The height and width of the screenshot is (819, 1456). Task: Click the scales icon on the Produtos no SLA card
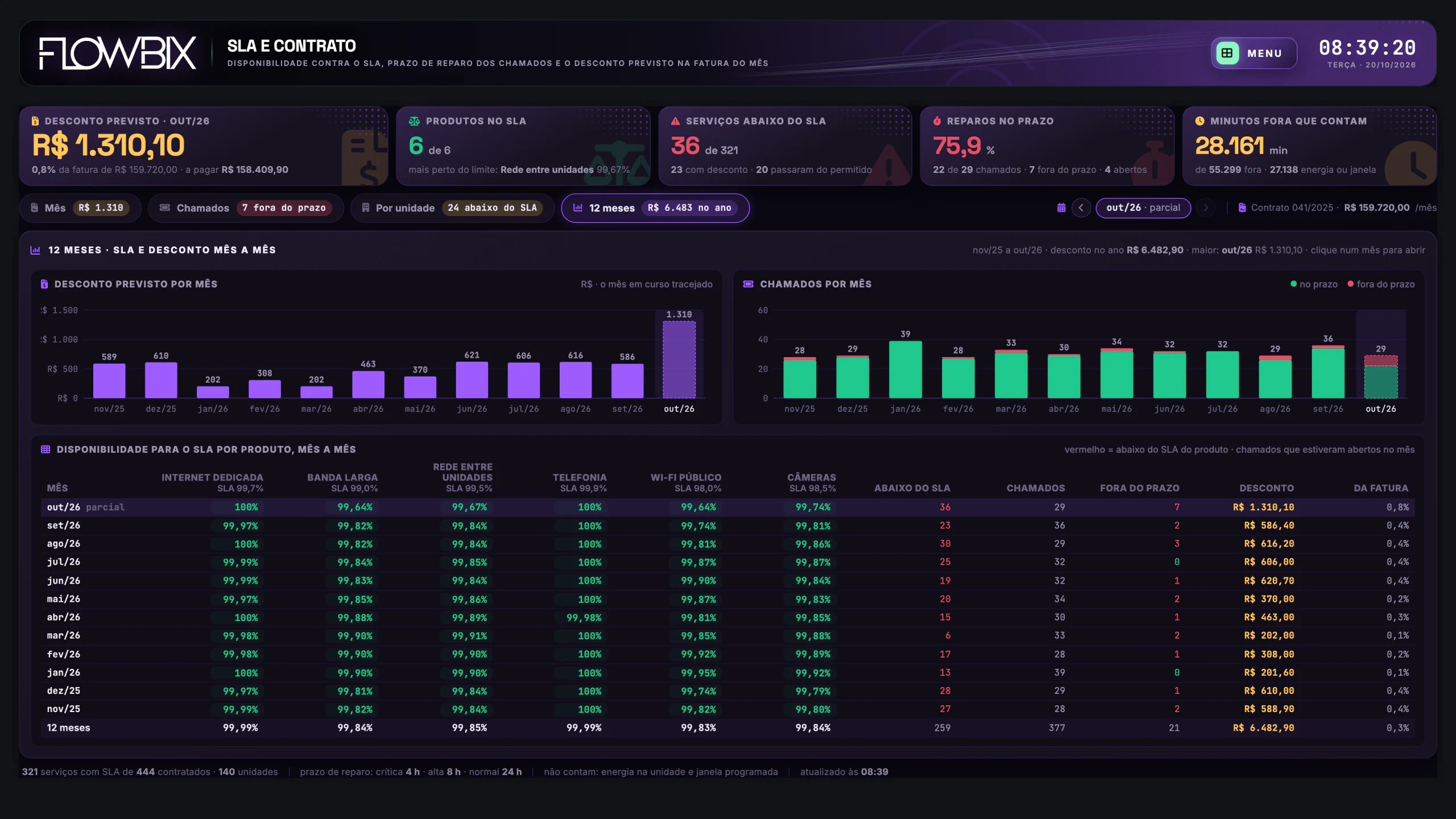coord(414,121)
